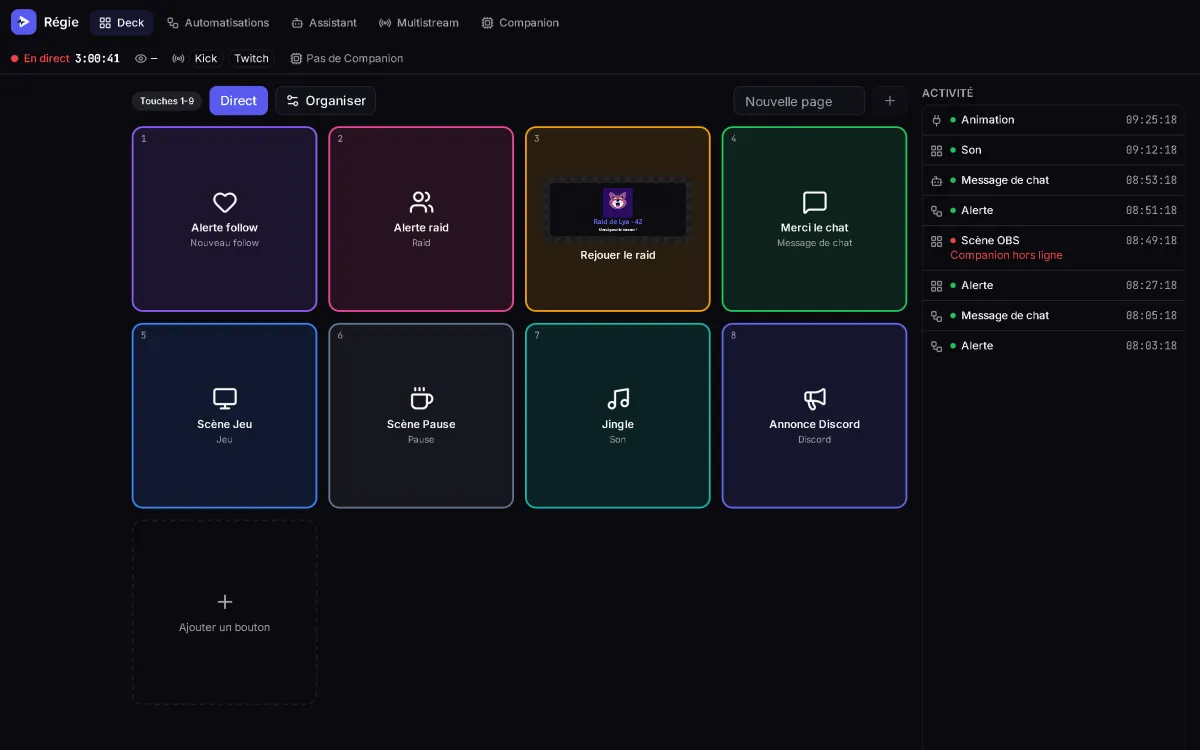Image resolution: width=1200 pixels, height=750 pixels.
Task: Click the sliders icon in Organiser button
Action: (293, 101)
